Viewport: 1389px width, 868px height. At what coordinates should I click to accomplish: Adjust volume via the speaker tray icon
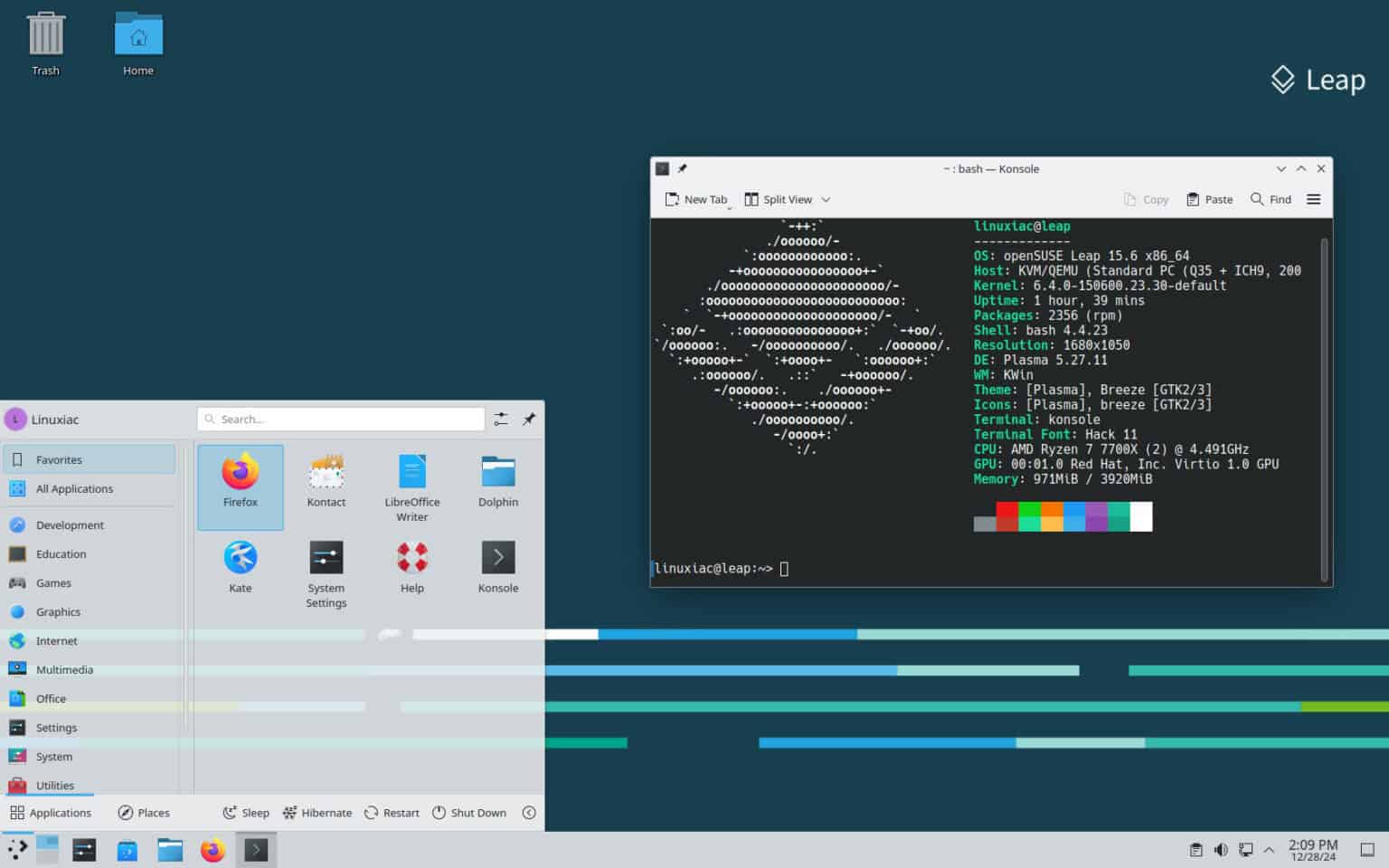point(1221,849)
